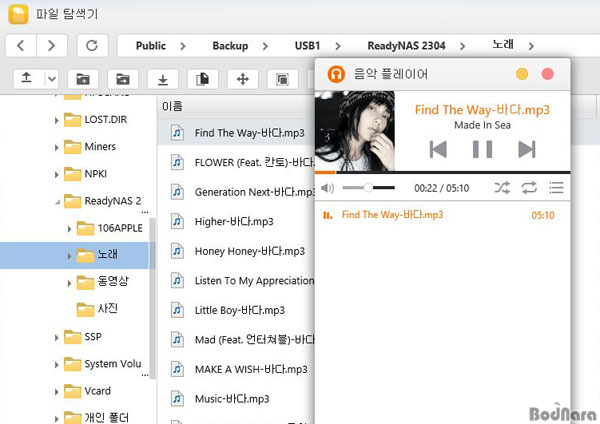Expand the NPKI folder tree arrow
The image size is (600, 424).
(x=57, y=175)
